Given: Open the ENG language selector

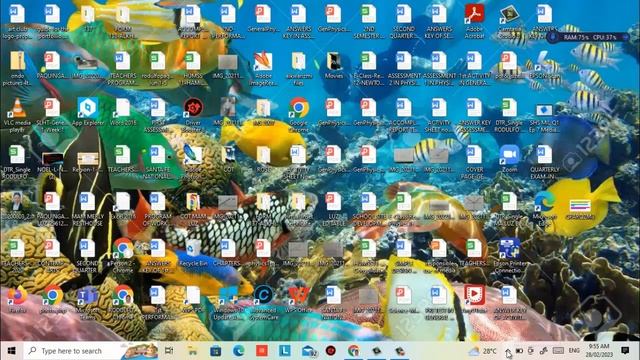Looking at the screenshot, I should point(574,351).
